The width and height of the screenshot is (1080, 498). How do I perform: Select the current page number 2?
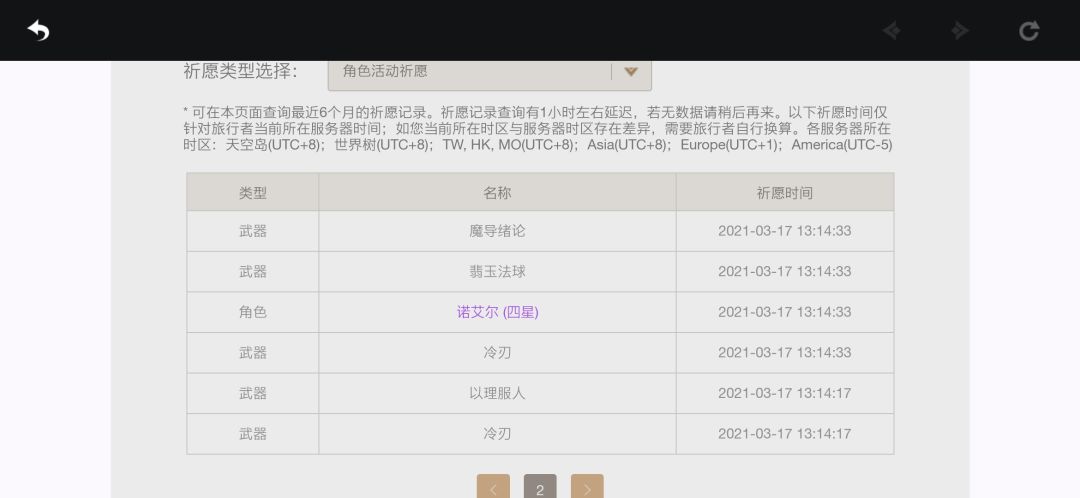(540, 488)
